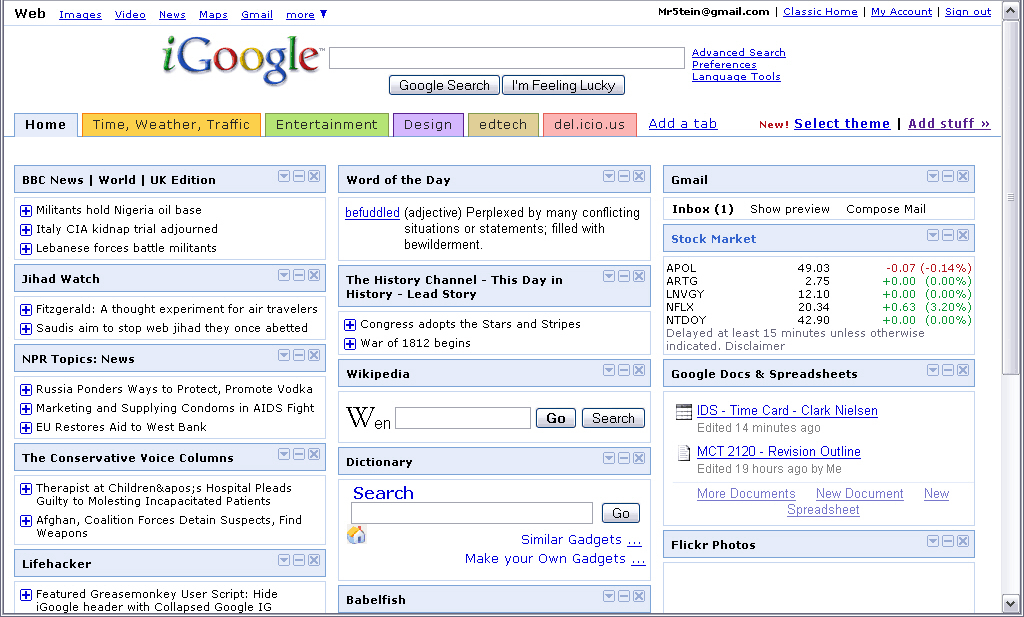Open Word of the Day gadget menu
This screenshot has width=1024, height=617.
pyautogui.click(x=609, y=176)
